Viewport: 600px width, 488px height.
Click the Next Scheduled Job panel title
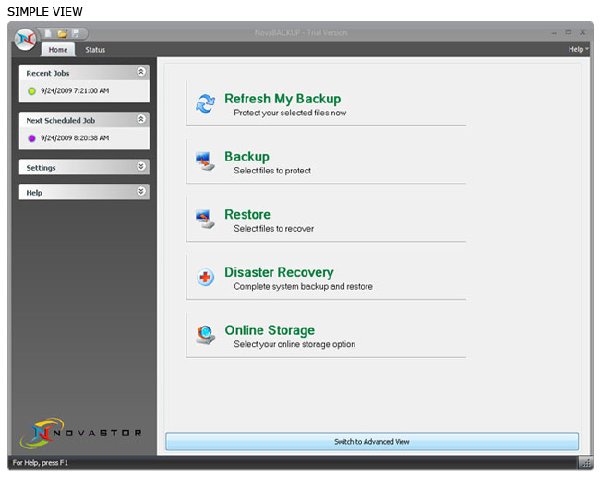(x=61, y=121)
